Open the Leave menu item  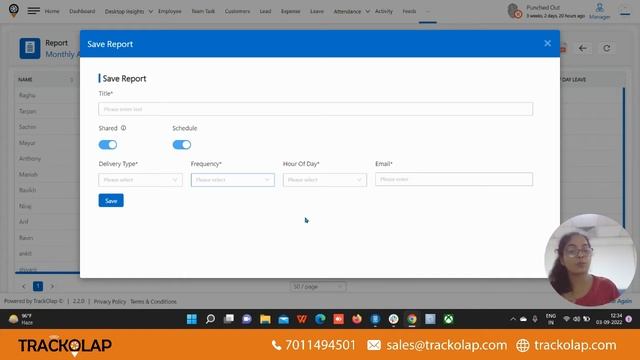pyautogui.click(x=317, y=11)
